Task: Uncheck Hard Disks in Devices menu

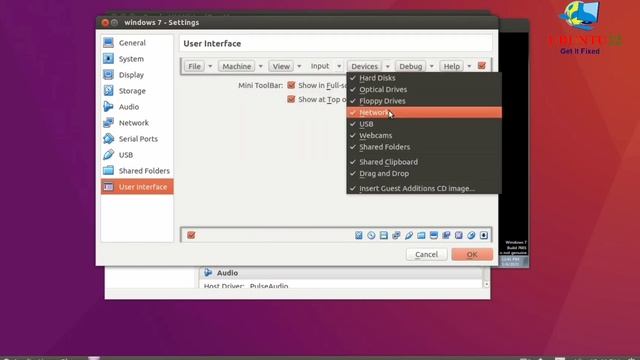Action: click(424, 78)
